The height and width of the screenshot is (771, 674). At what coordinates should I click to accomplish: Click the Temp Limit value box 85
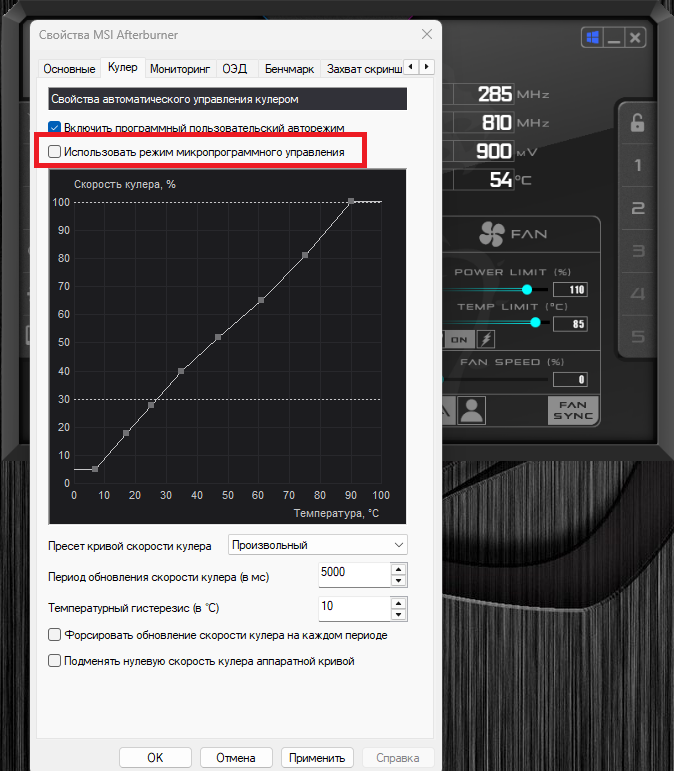coord(570,324)
